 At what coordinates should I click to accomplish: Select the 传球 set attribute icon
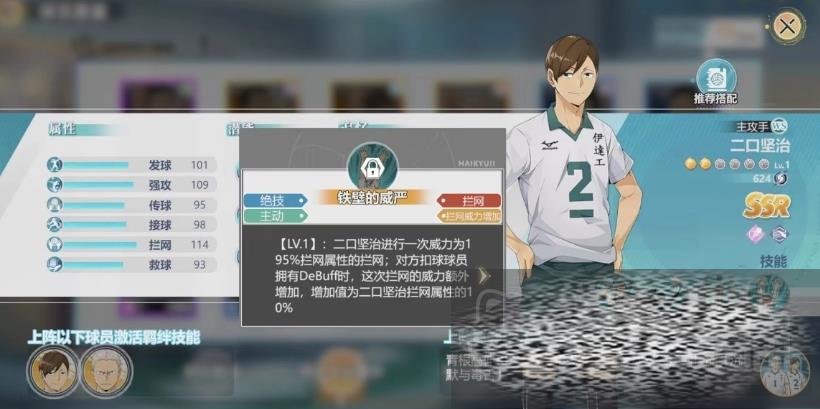point(54,204)
